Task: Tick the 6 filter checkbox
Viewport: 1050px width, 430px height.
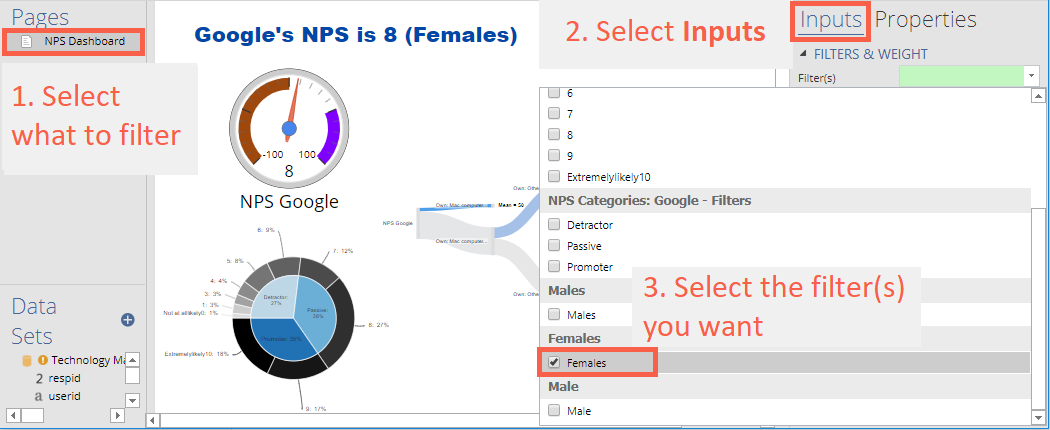Action: point(554,93)
